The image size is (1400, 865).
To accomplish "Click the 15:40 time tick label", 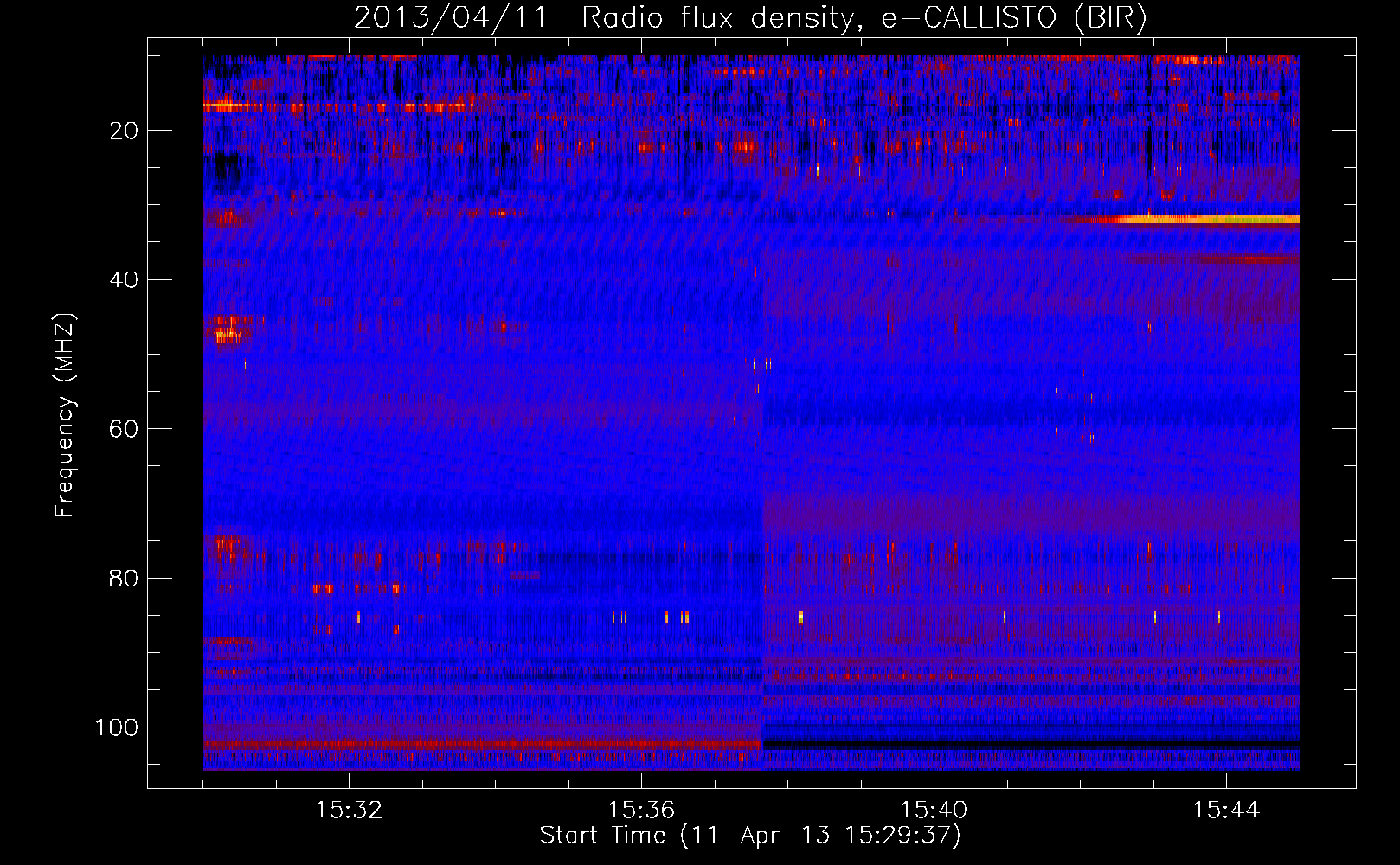I will point(934,811).
